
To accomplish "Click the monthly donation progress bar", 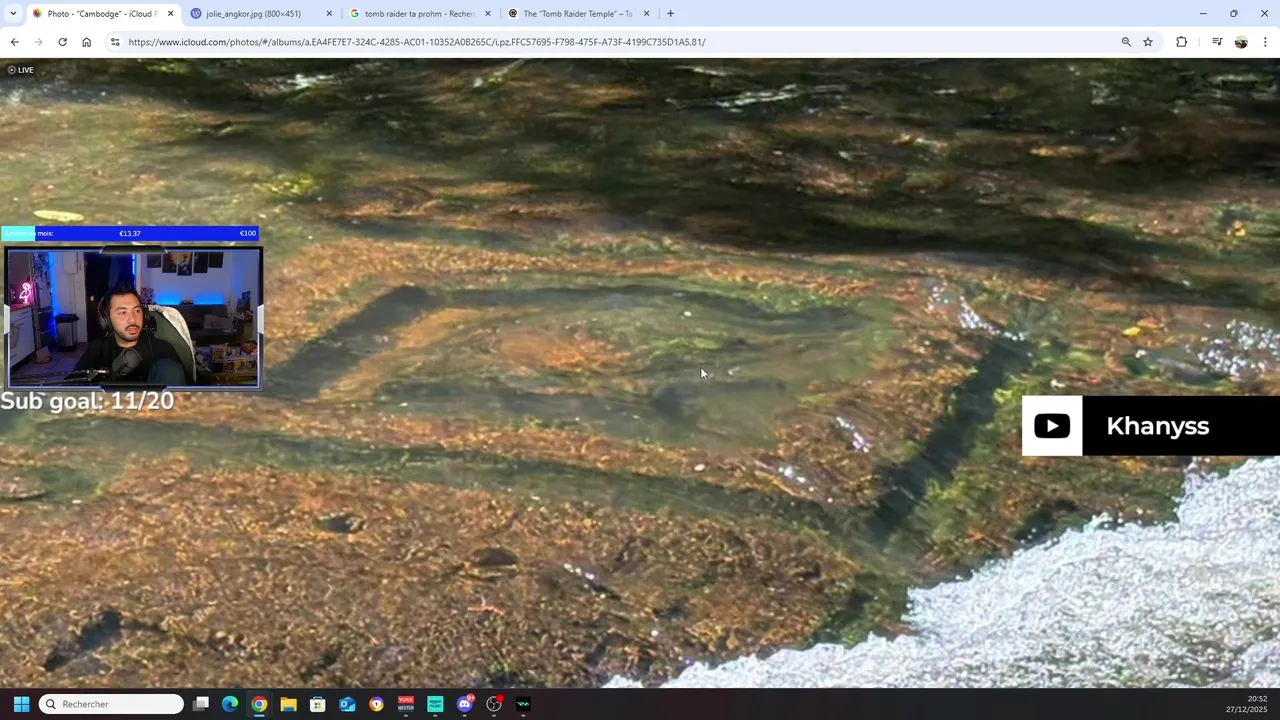I will tap(130, 233).
